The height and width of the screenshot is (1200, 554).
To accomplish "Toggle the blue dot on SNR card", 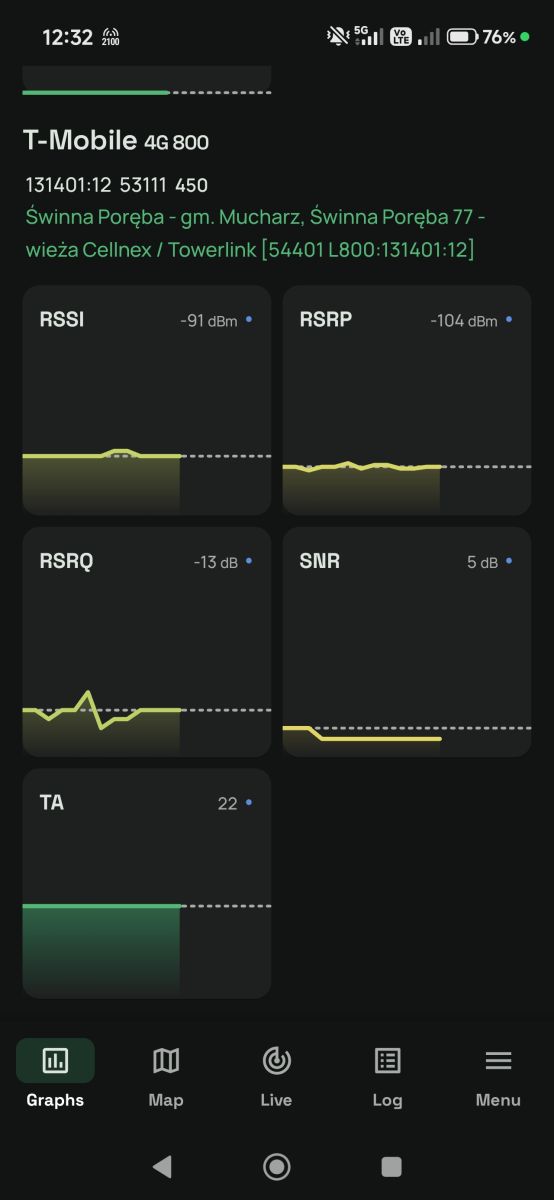I will pos(509,562).
